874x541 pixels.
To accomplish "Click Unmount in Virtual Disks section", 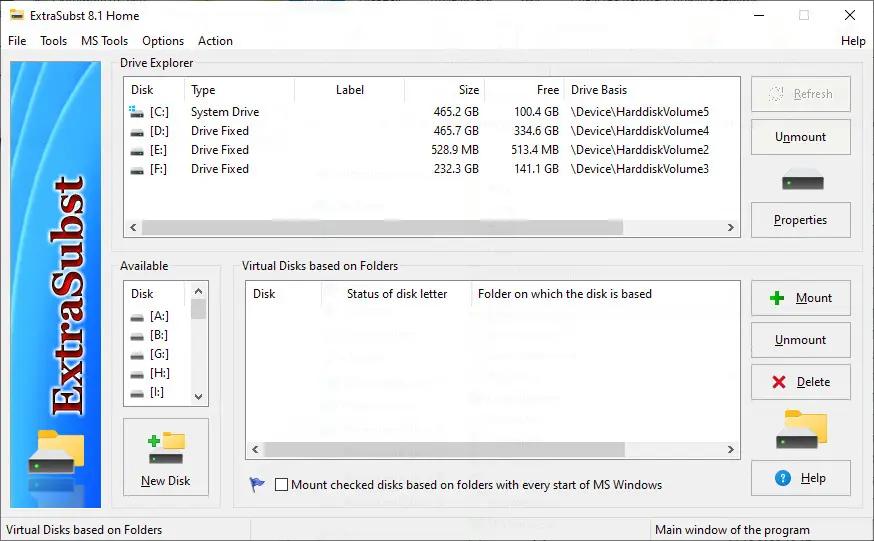I will [800, 340].
